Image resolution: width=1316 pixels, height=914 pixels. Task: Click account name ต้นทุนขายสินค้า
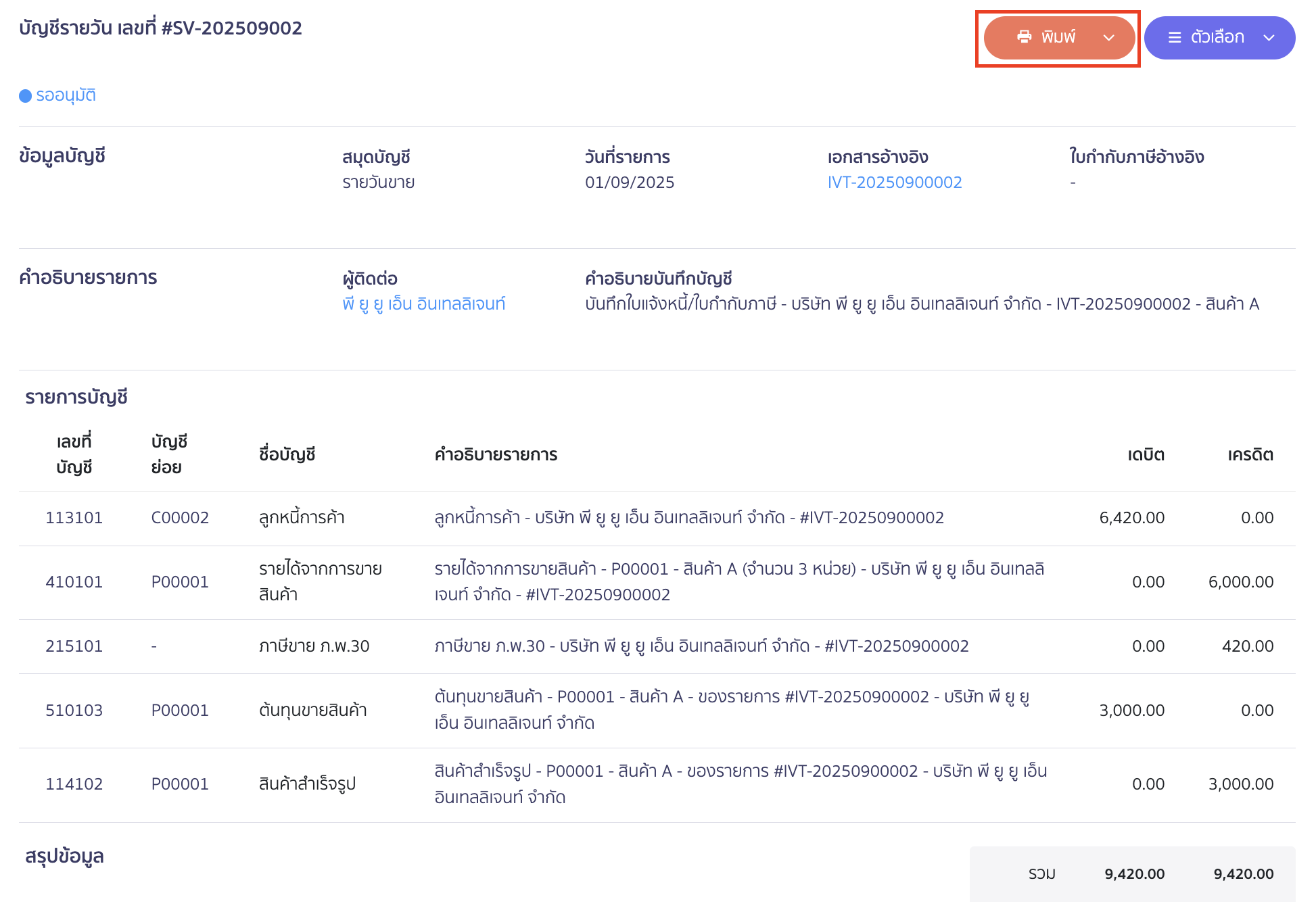tap(313, 710)
